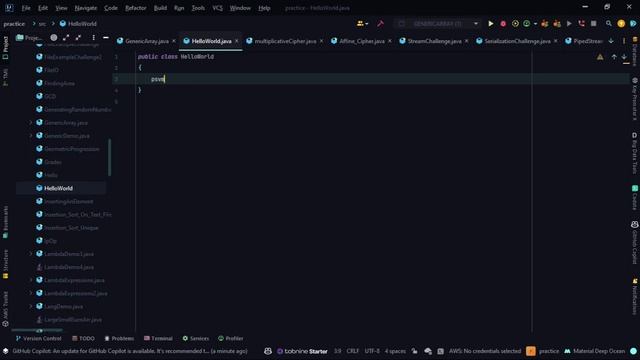This screenshot has width=640, height=360.
Task: Open the Services tool window
Action: (x=196, y=338)
